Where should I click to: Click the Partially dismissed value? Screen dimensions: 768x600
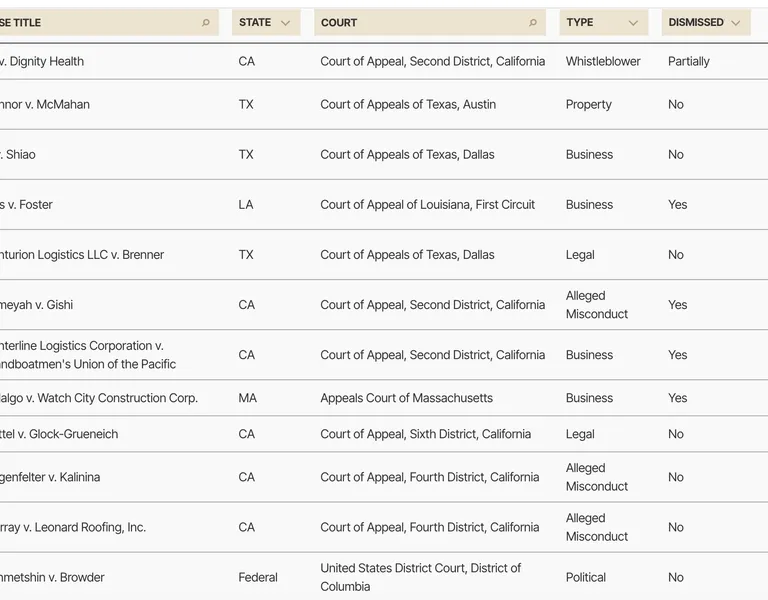point(689,61)
